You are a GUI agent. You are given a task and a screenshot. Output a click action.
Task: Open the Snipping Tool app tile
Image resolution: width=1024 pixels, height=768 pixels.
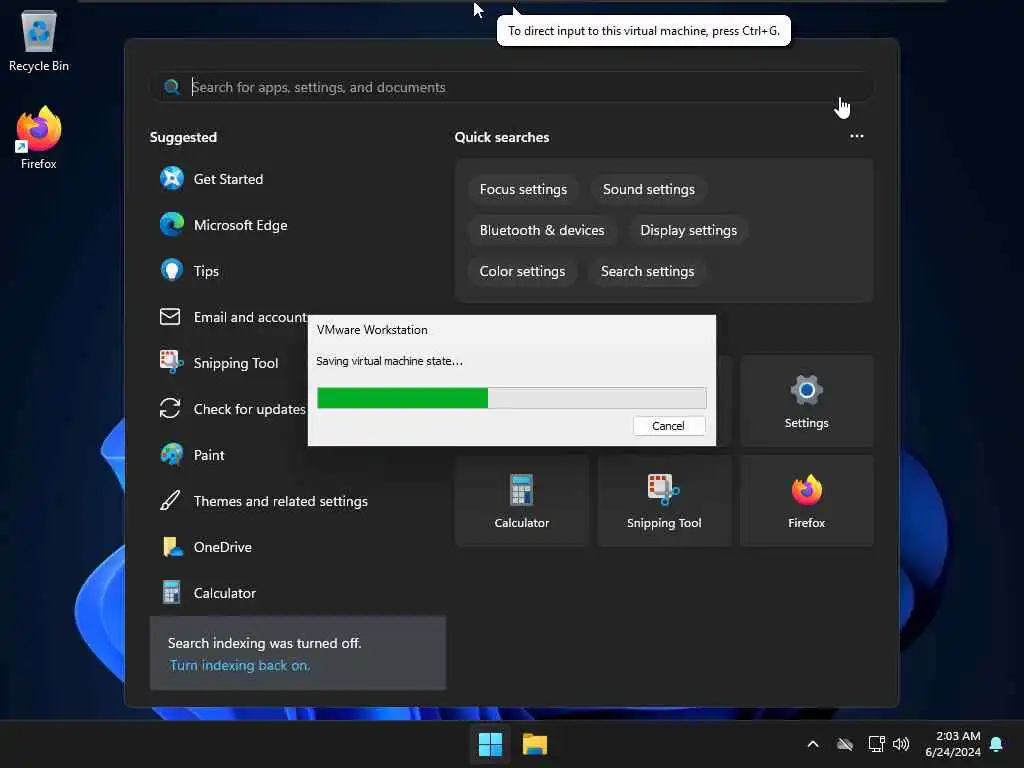[x=664, y=501]
